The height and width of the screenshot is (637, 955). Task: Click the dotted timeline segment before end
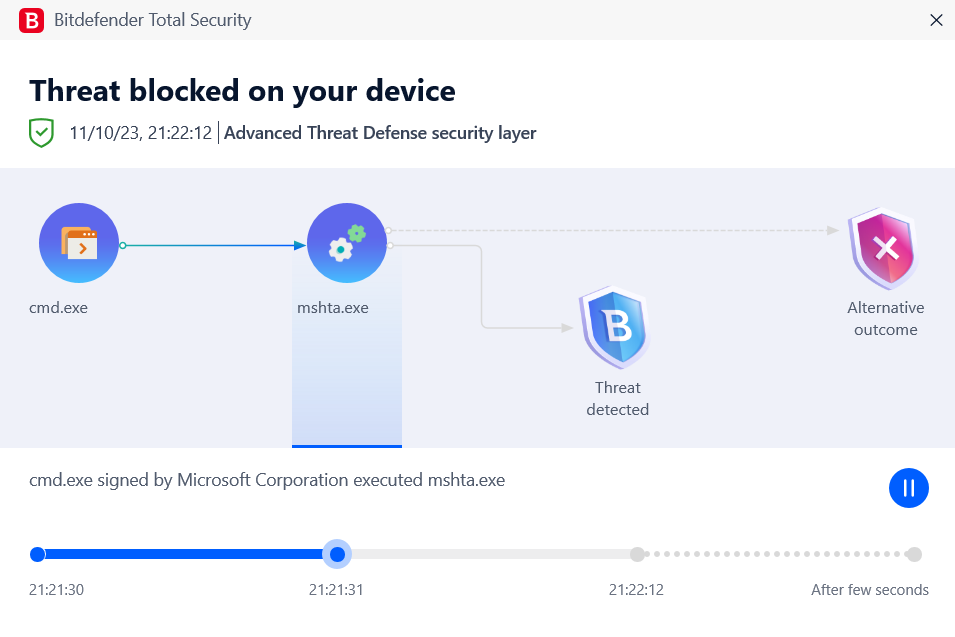pos(775,554)
